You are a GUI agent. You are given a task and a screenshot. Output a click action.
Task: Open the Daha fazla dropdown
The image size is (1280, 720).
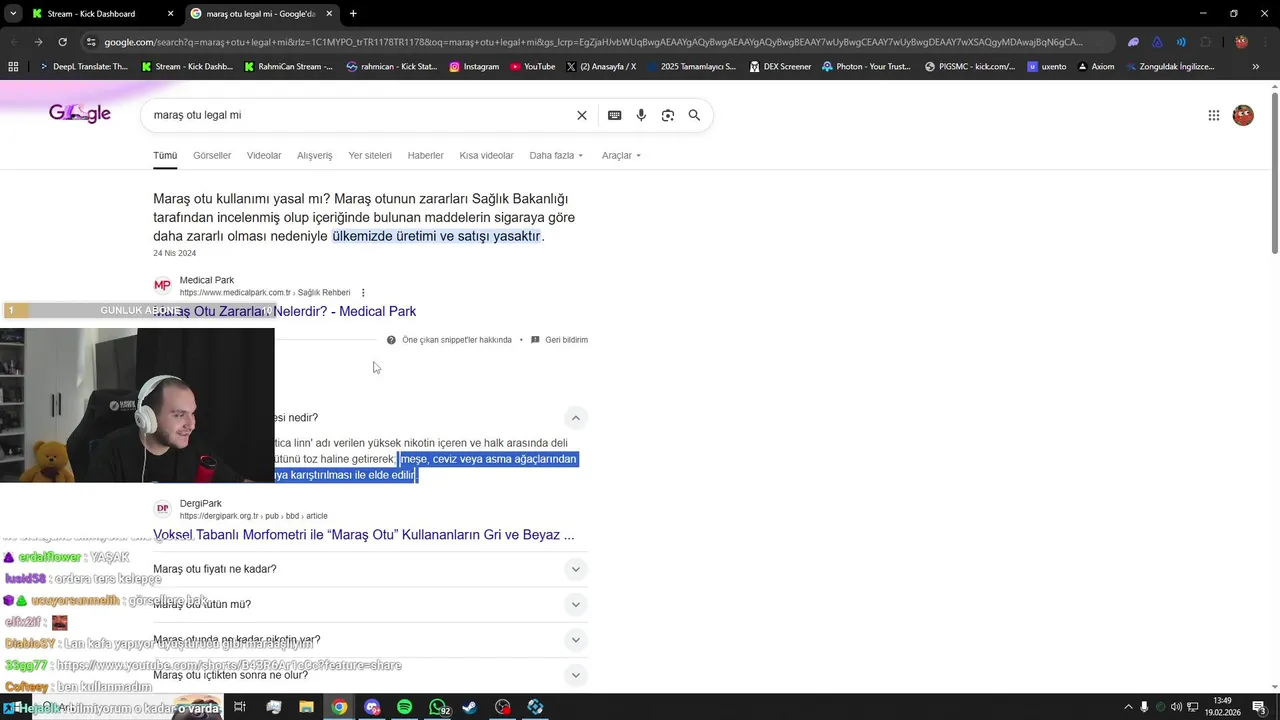[x=556, y=156]
